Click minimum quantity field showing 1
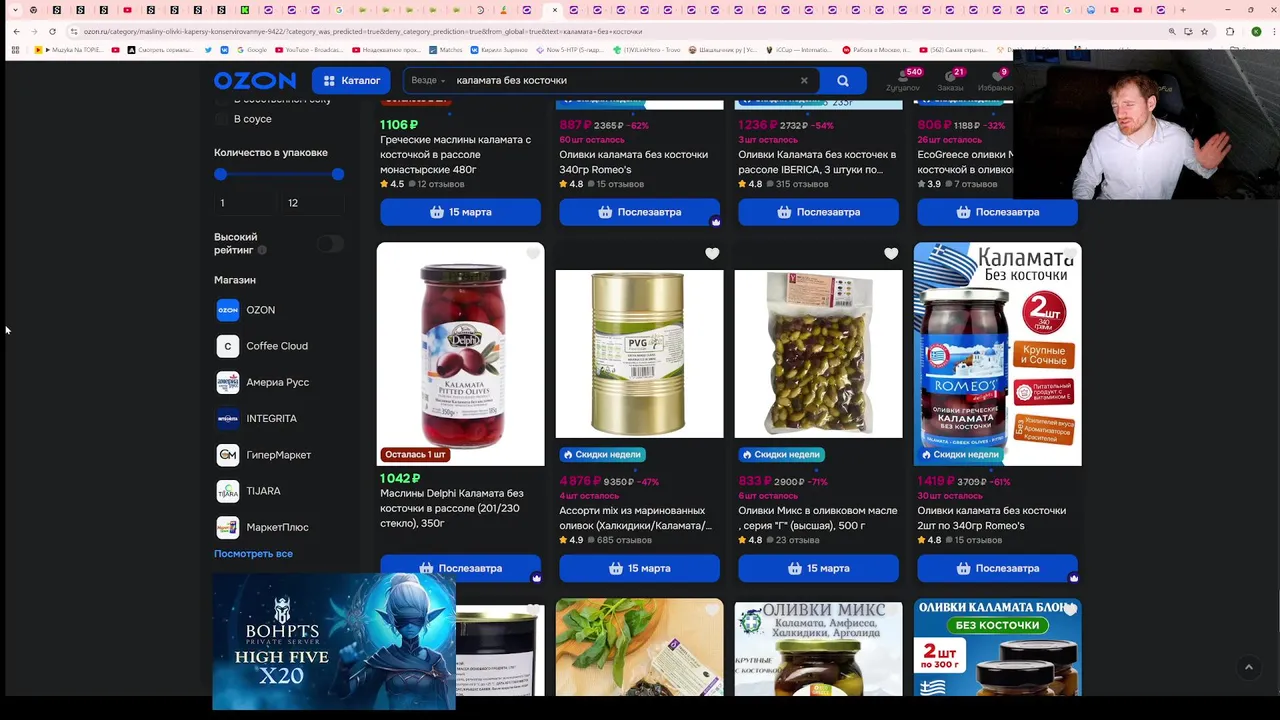 tap(244, 203)
